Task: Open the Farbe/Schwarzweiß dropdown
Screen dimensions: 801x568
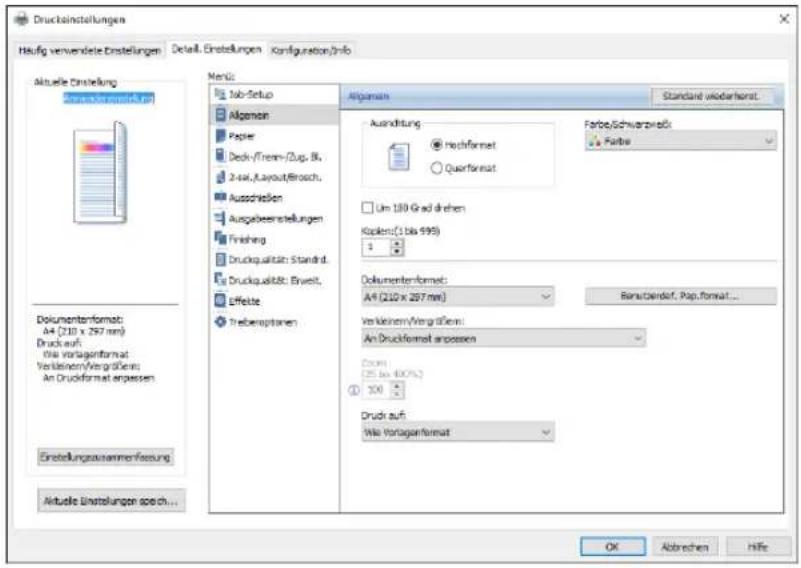Action: click(680, 141)
